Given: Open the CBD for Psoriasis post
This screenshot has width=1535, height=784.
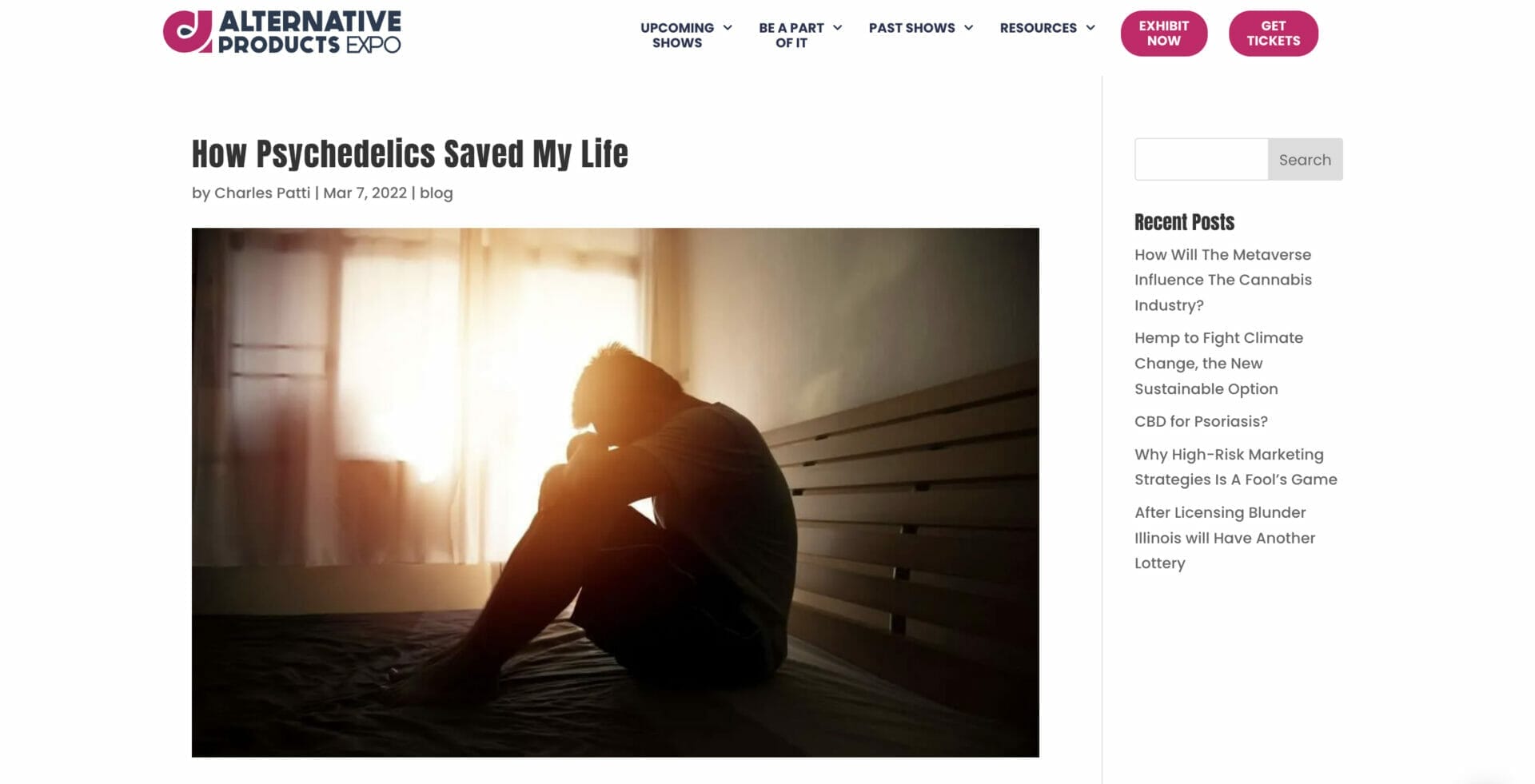Looking at the screenshot, I should pyautogui.click(x=1201, y=421).
